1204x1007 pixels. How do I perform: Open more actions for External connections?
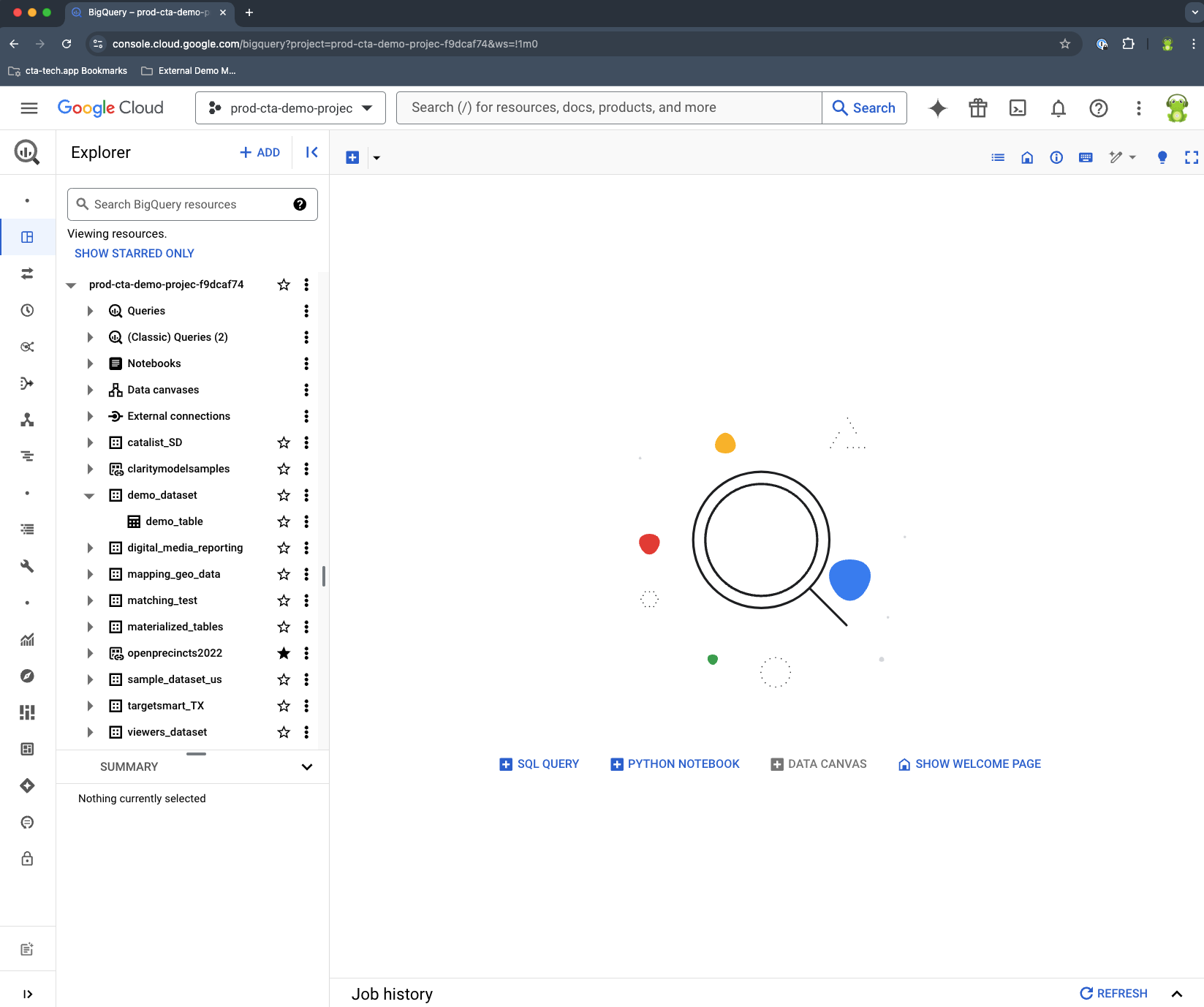306,416
